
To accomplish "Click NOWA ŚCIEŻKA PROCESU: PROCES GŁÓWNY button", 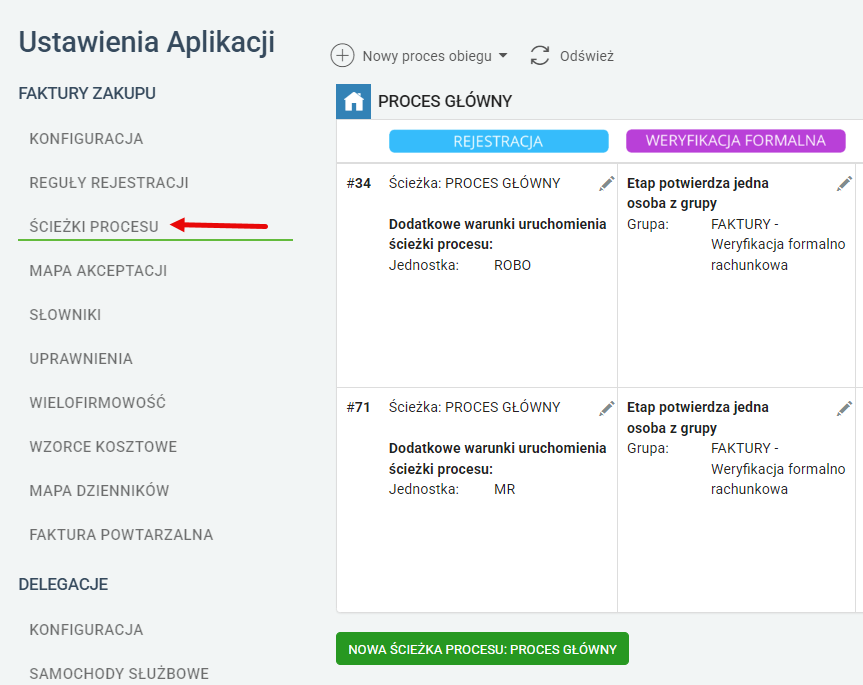I will (x=482, y=649).
